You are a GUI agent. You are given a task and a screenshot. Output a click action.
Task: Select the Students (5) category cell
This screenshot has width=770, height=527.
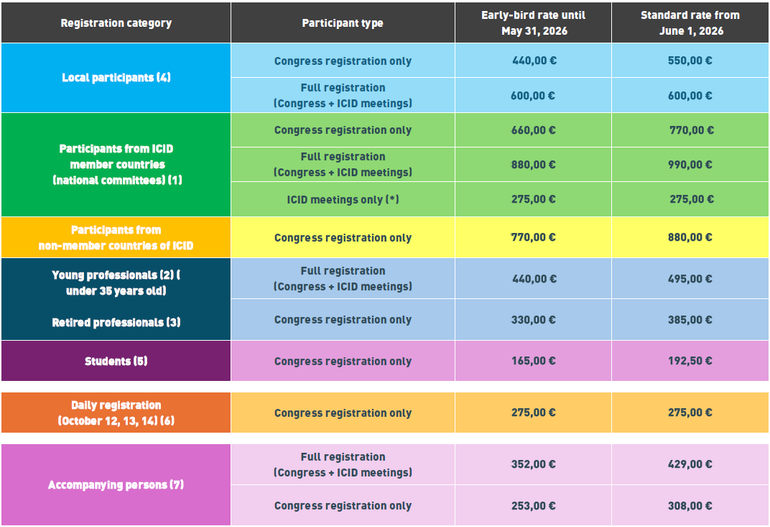pyautogui.click(x=116, y=361)
